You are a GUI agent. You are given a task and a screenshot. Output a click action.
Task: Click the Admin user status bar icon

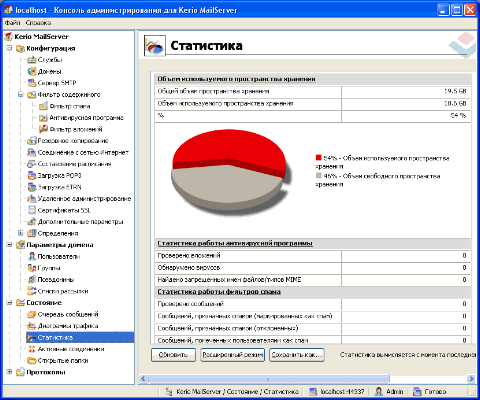pos(379,391)
